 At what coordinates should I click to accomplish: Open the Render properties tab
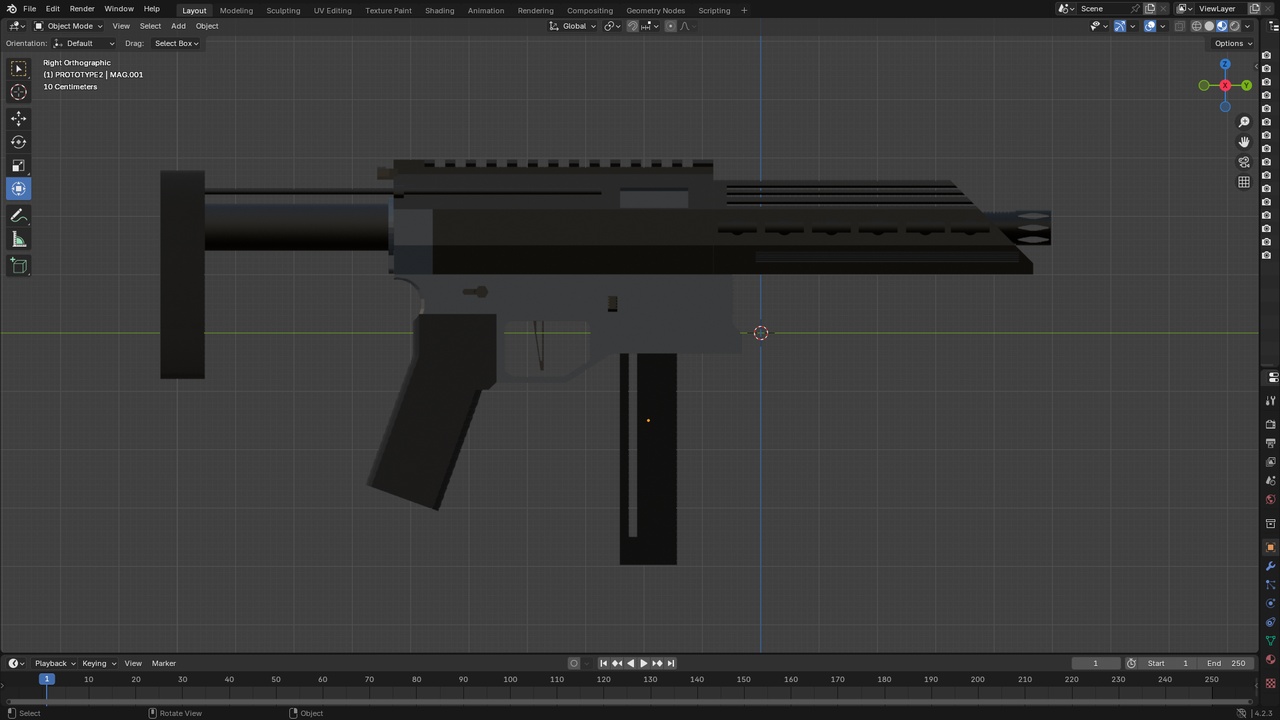click(x=1271, y=424)
